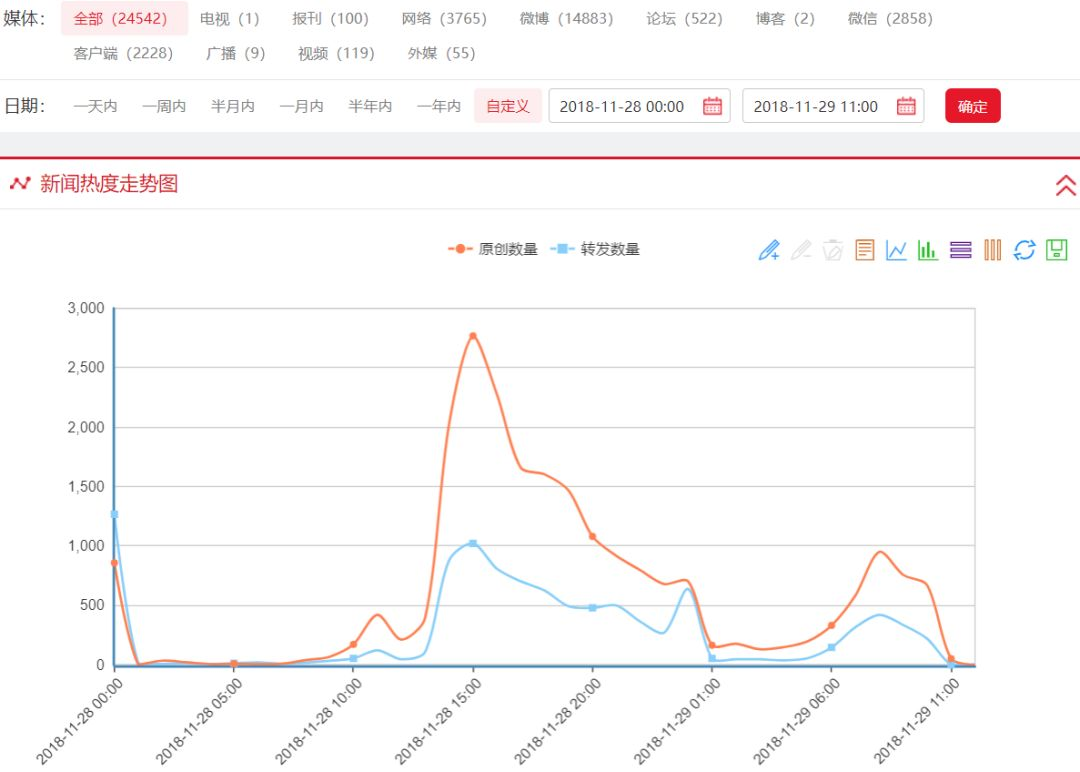This screenshot has width=1080, height=772.
Task: Open the start date calendar picker
Action: (712, 106)
